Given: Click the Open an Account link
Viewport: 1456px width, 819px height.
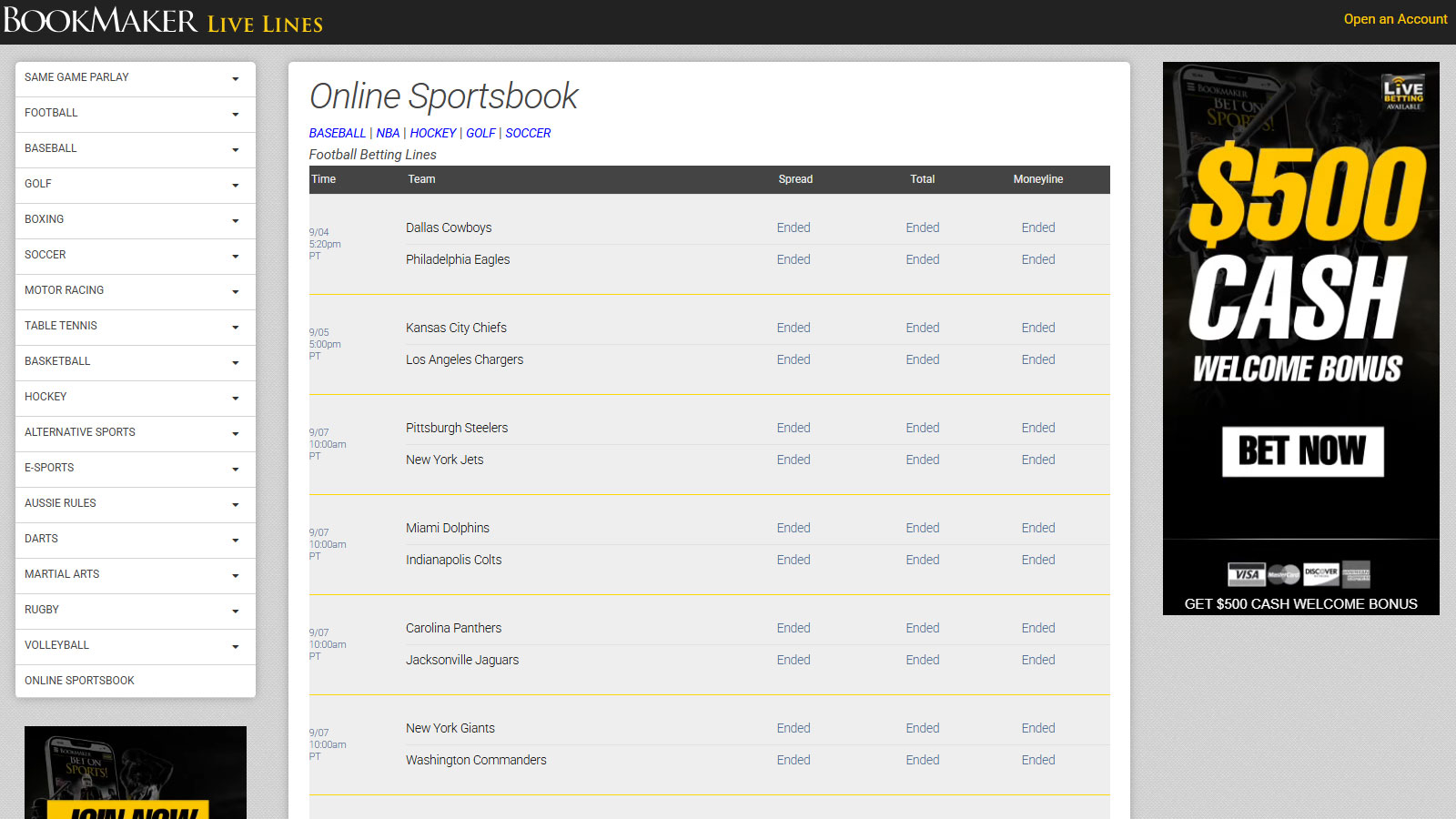Looking at the screenshot, I should (x=1395, y=18).
